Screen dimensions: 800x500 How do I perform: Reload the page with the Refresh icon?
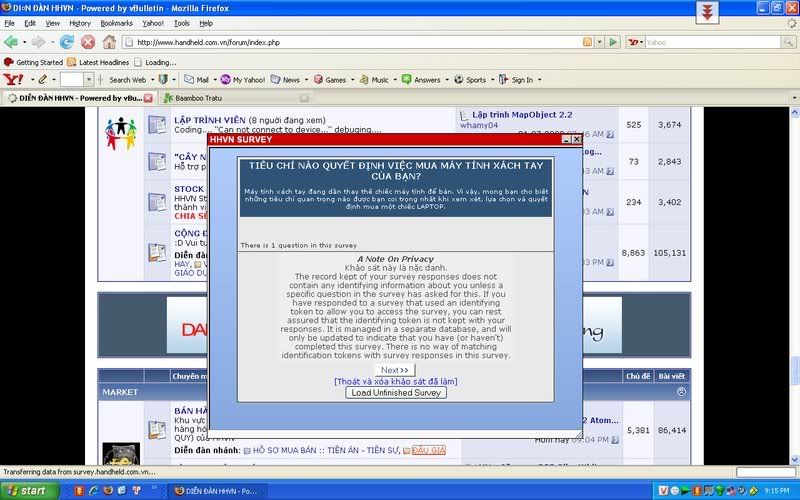coord(66,42)
